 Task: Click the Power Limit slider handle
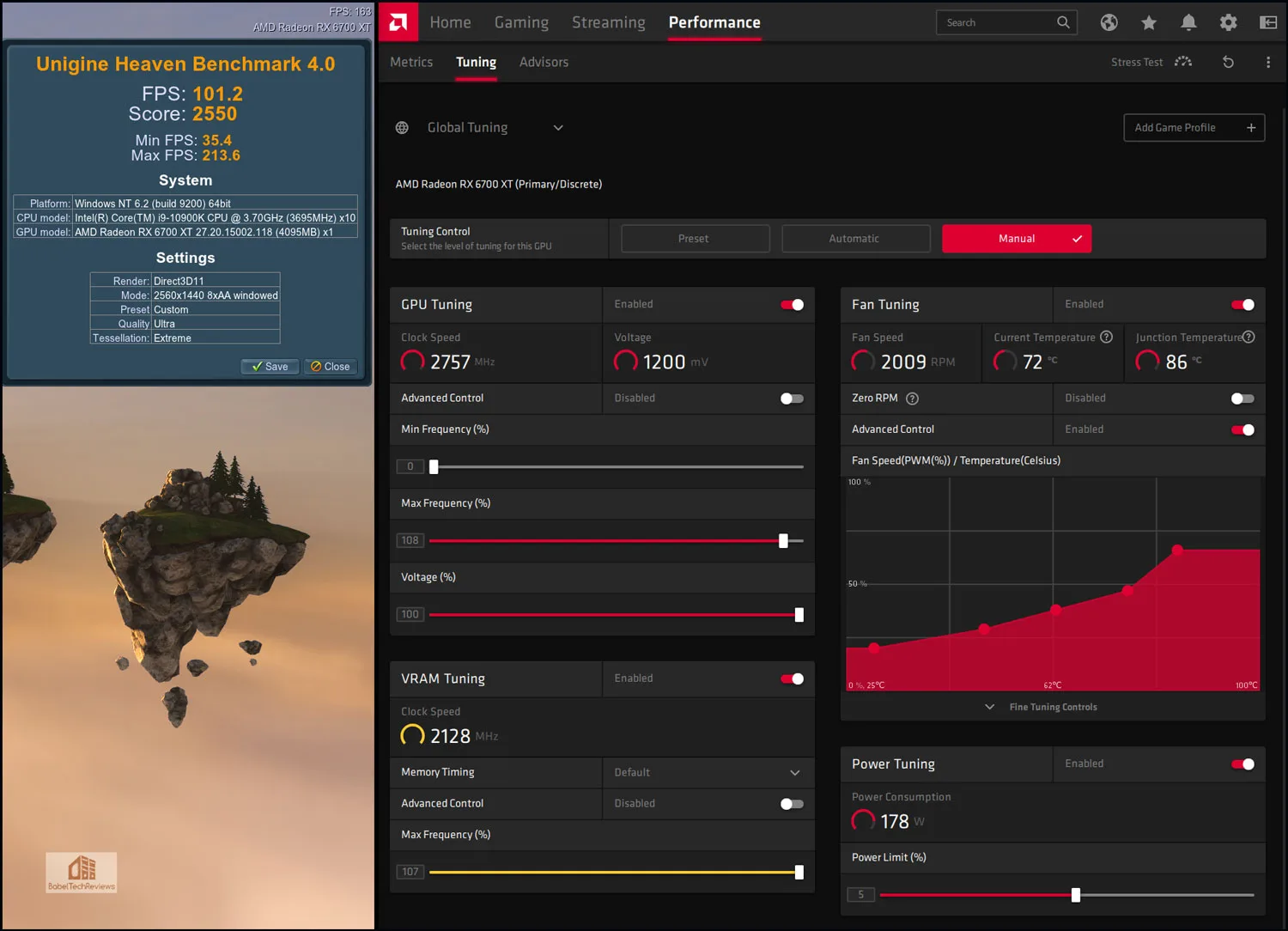(1075, 895)
